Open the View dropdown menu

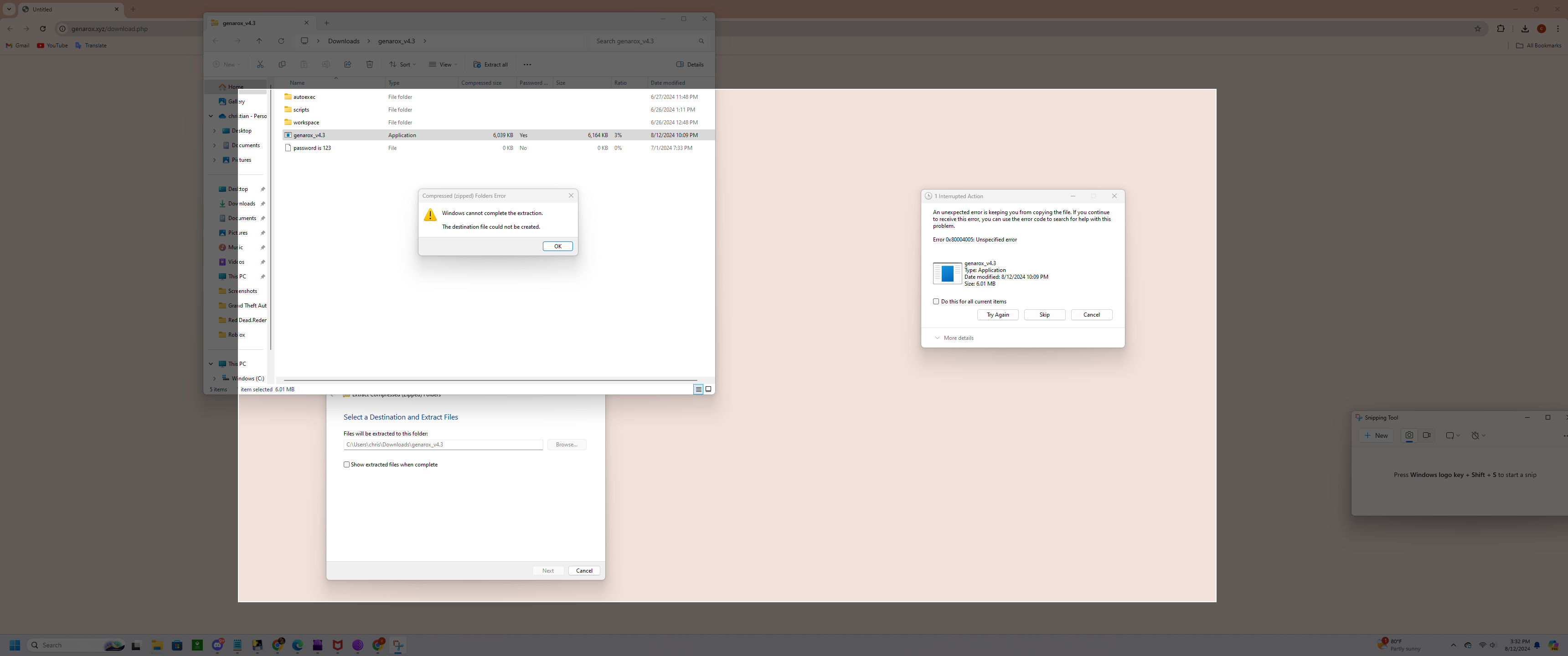pyautogui.click(x=443, y=65)
